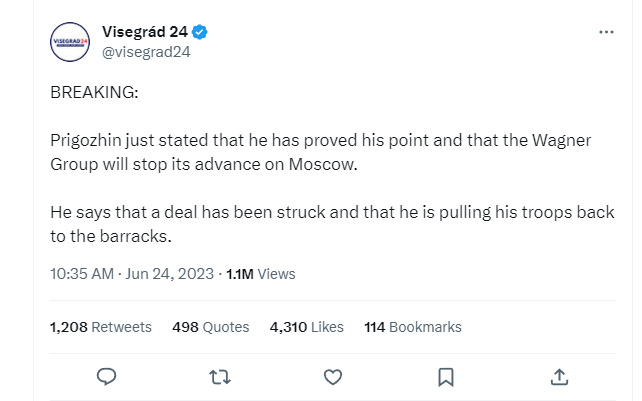Viewport: 642px width, 401px height.
Task: Open the Visegrád 24 profile avatar
Action: (71, 42)
